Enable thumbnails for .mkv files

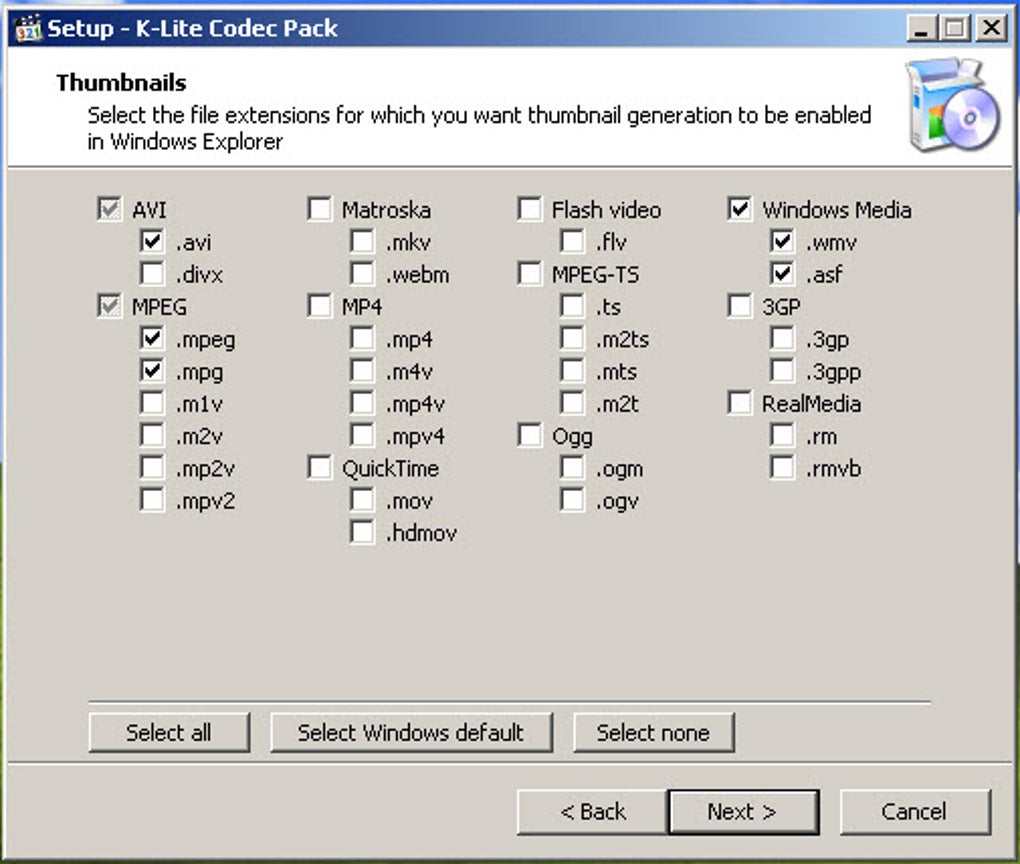click(x=362, y=242)
